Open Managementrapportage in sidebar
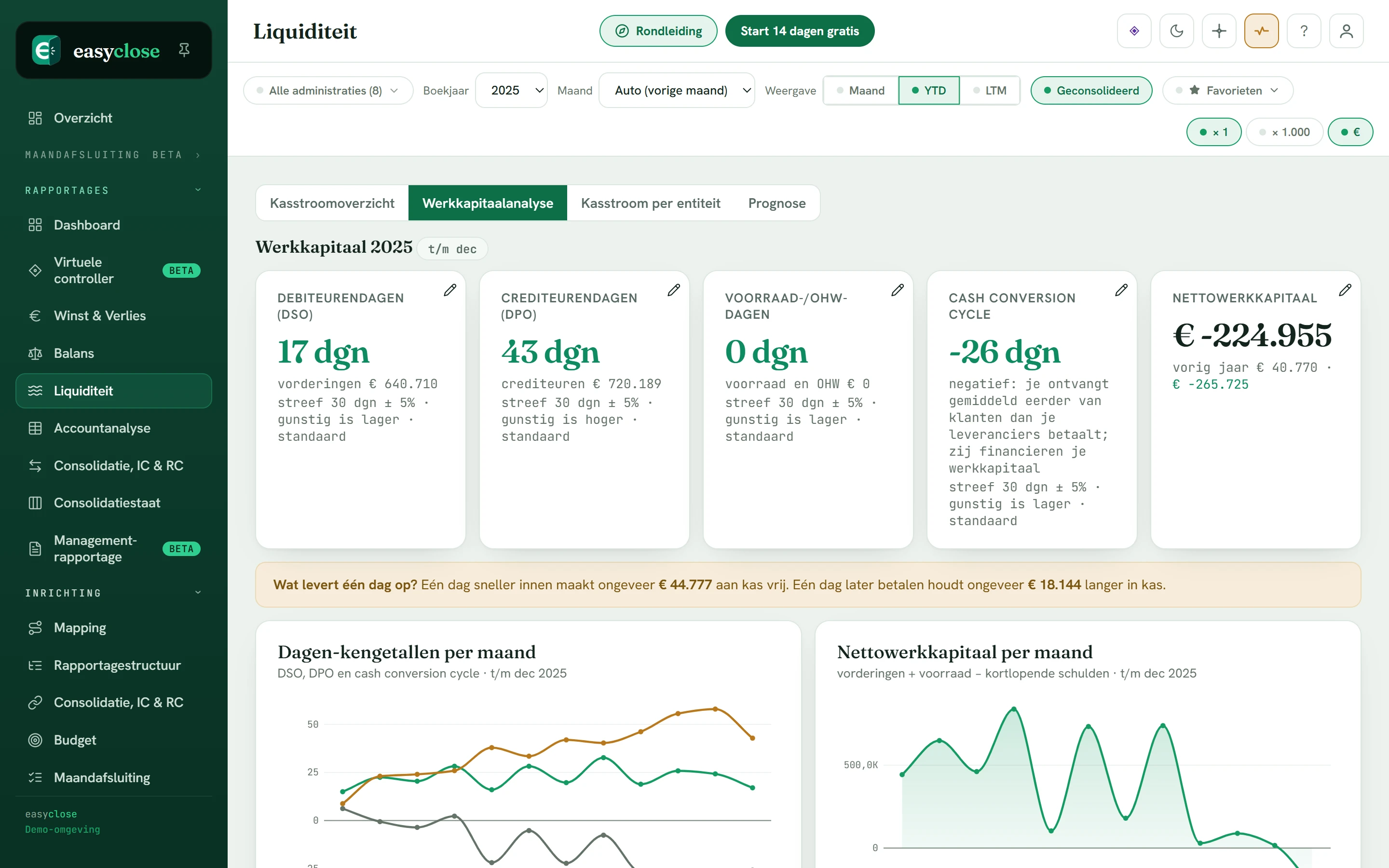Image resolution: width=1389 pixels, height=868 pixels. 114,549
